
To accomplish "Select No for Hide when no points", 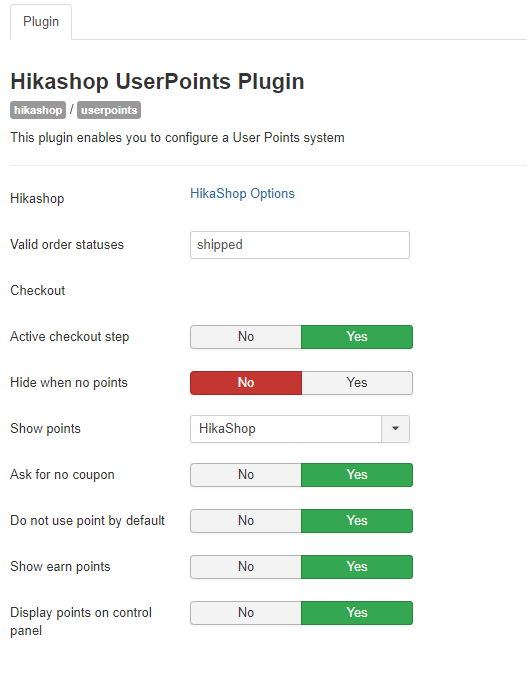I will coord(246,383).
